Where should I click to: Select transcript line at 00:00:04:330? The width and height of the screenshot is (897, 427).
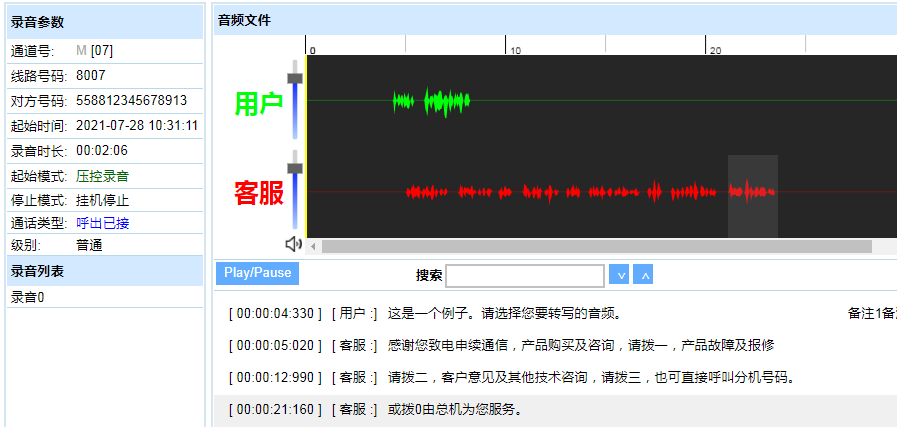(555, 314)
